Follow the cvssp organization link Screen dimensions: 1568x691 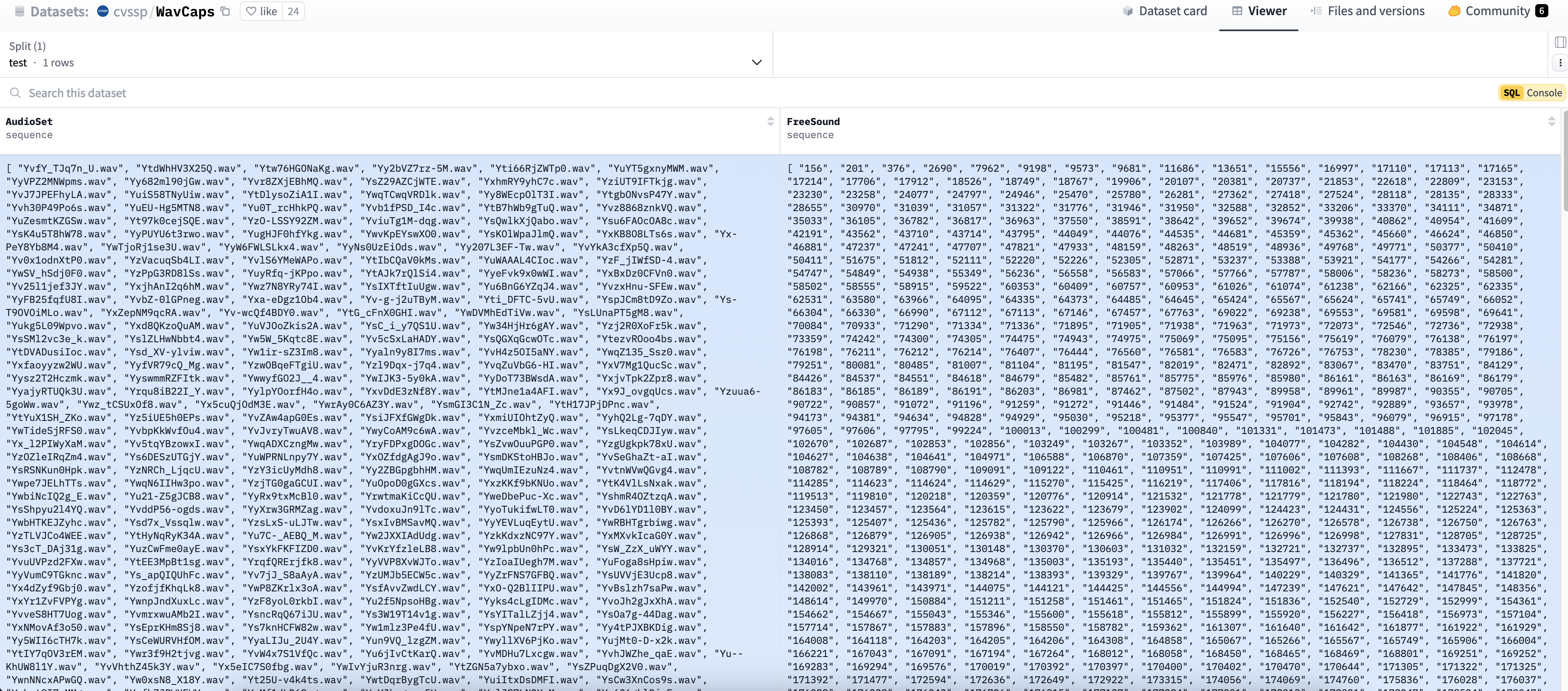(x=130, y=11)
